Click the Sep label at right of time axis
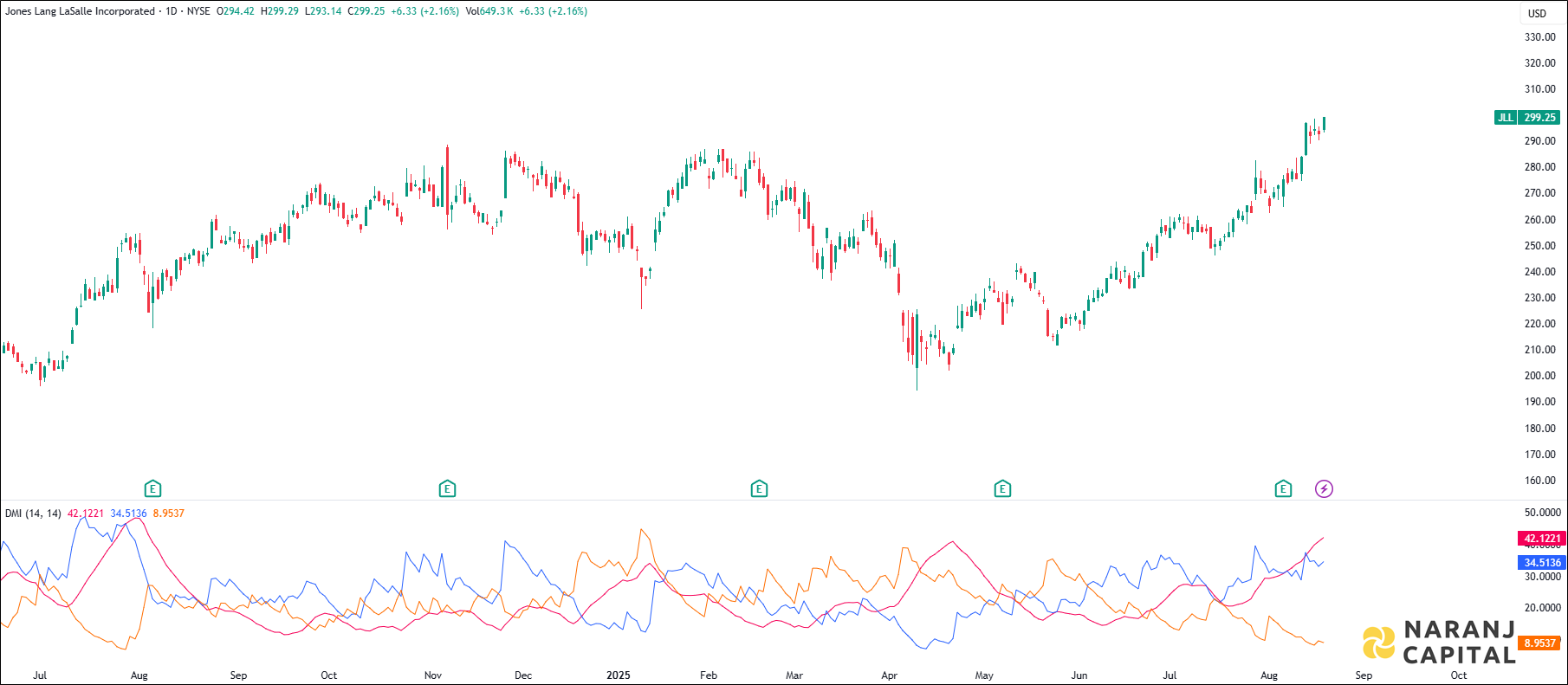1568x685 pixels. point(1364,675)
